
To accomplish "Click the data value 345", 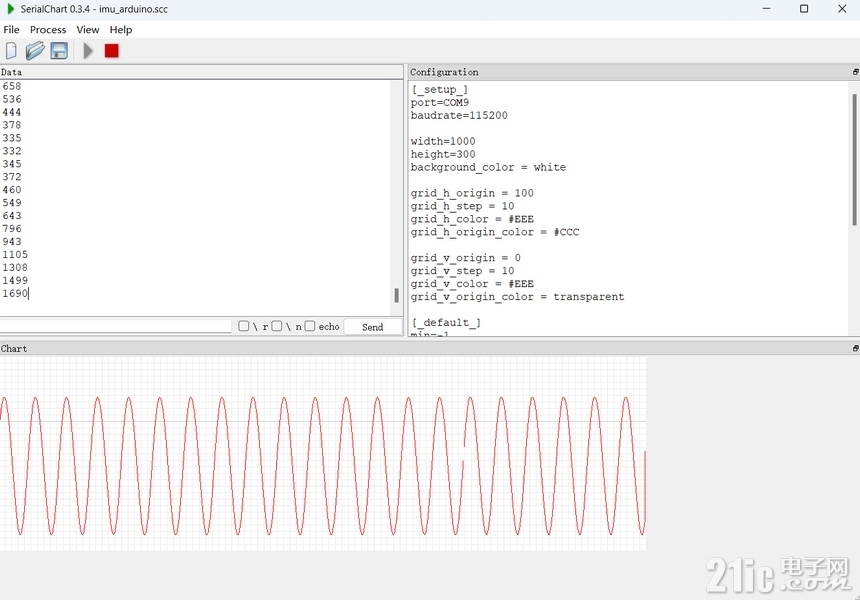I will click(12, 164).
